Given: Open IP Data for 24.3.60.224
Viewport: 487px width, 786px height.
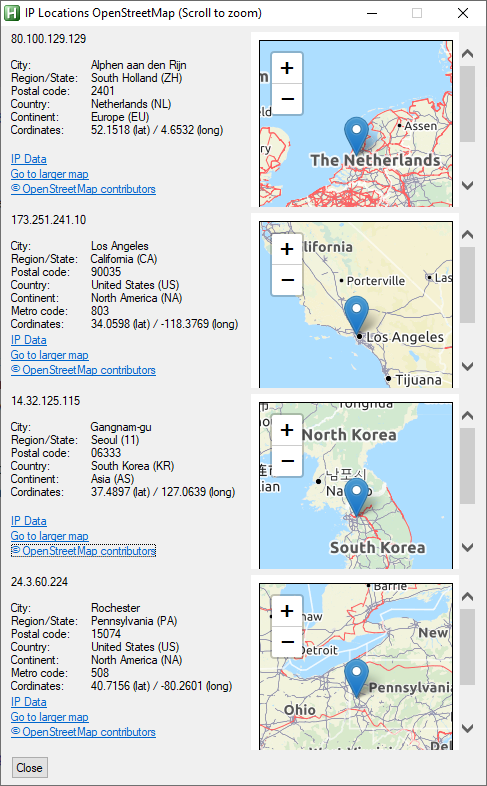Looking at the screenshot, I should [x=29, y=702].
